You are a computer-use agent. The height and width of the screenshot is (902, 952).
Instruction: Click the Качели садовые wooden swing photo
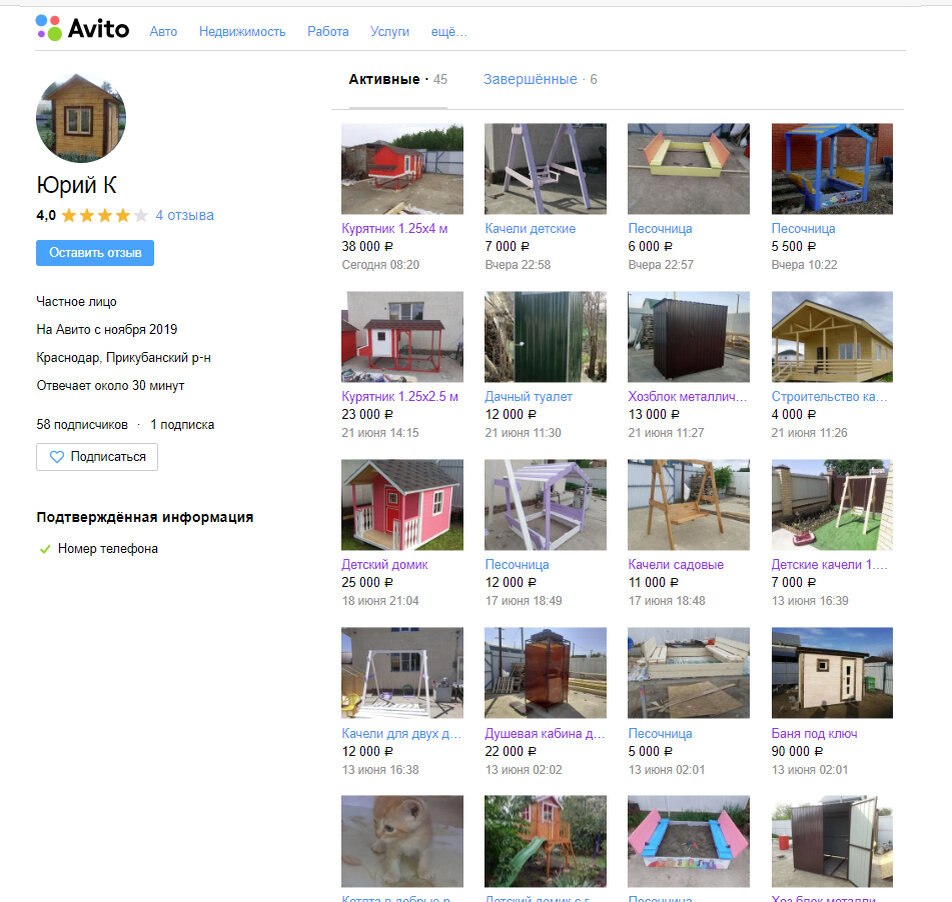tap(688, 505)
